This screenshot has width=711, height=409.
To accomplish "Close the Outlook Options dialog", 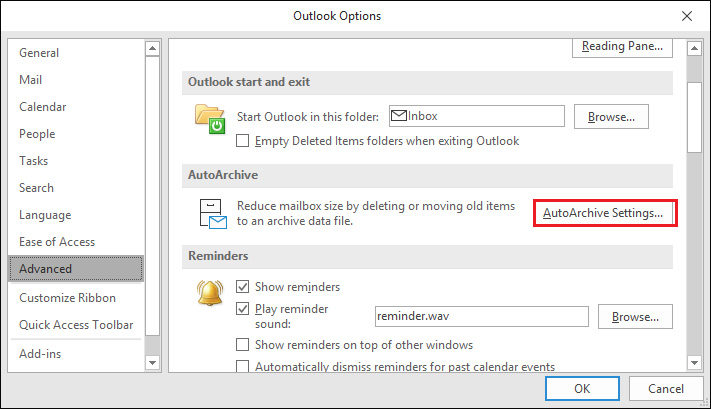I will [x=687, y=16].
